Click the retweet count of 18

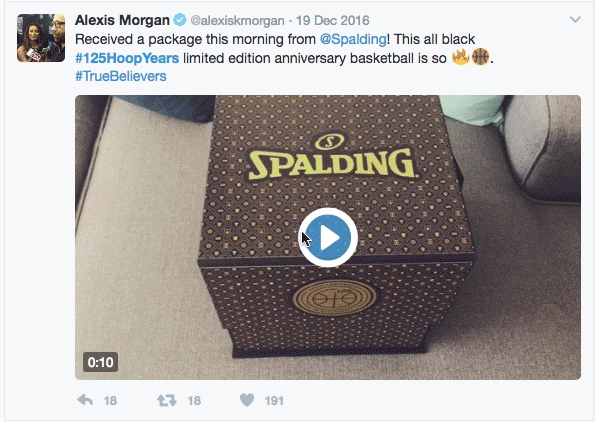coord(194,401)
